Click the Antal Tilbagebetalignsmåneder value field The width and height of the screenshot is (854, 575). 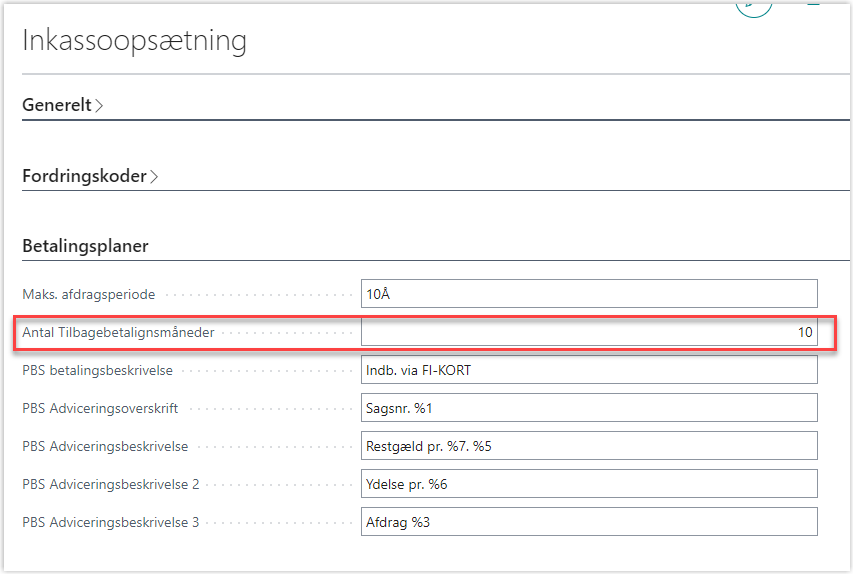589,332
